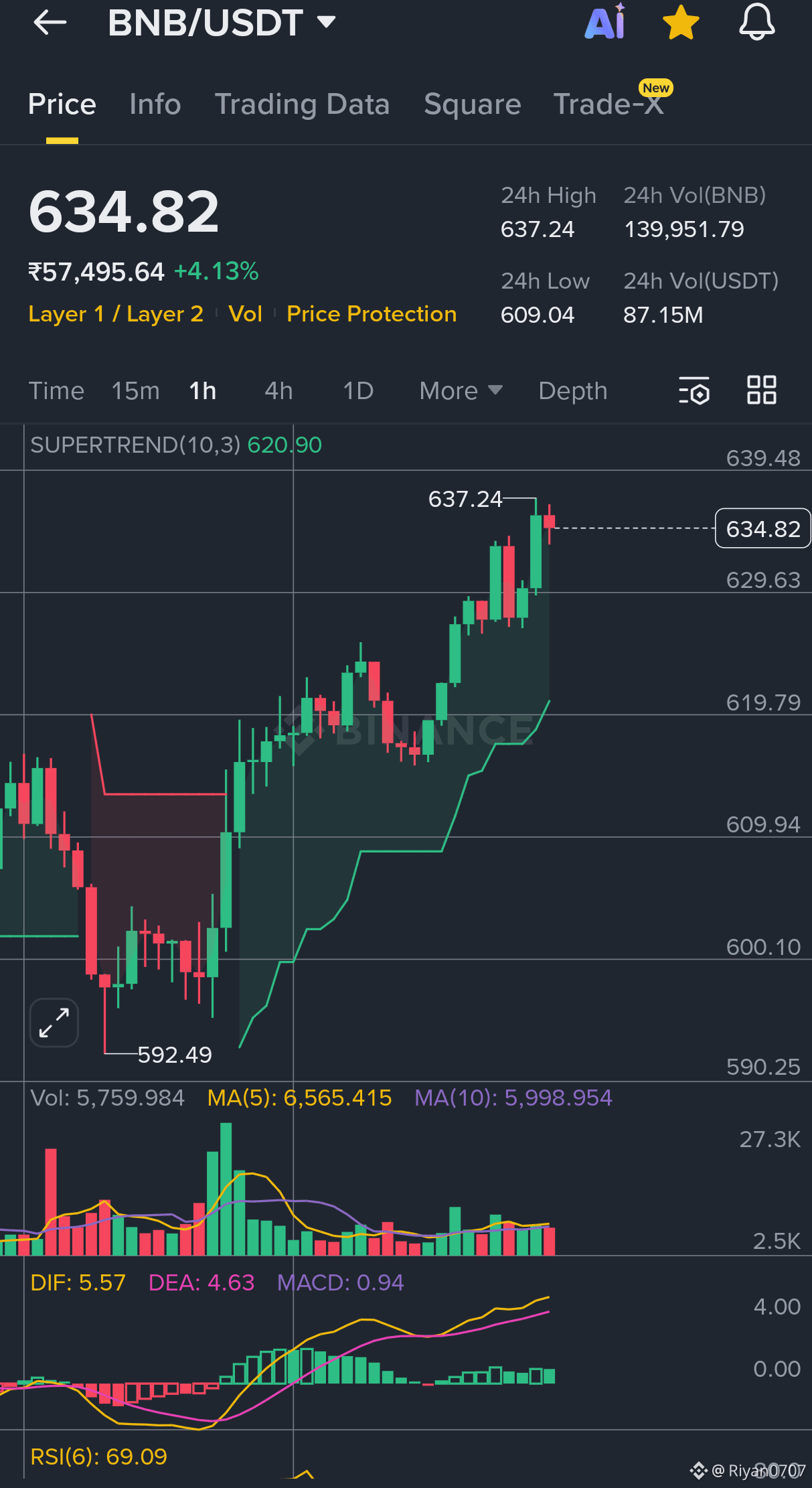Screen dimensions: 812x1488
Task: Open the Square tab
Action: click(x=473, y=104)
